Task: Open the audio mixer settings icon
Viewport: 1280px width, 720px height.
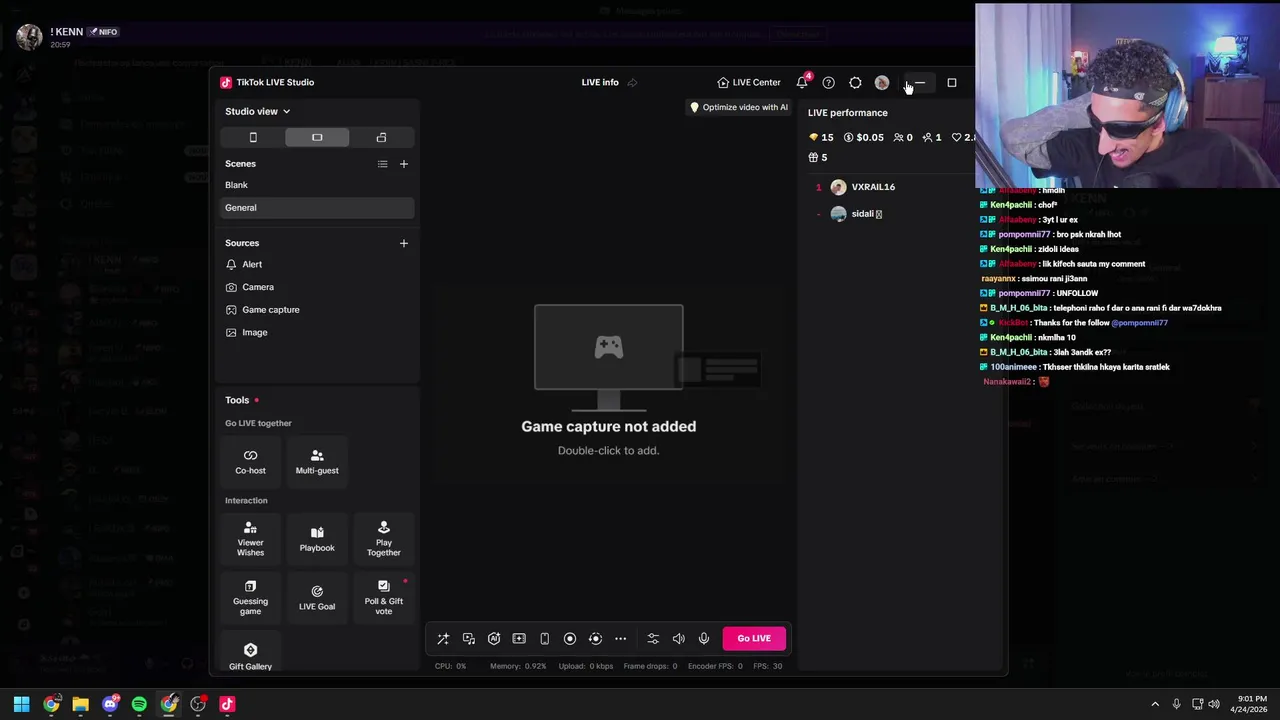Action: tap(653, 638)
